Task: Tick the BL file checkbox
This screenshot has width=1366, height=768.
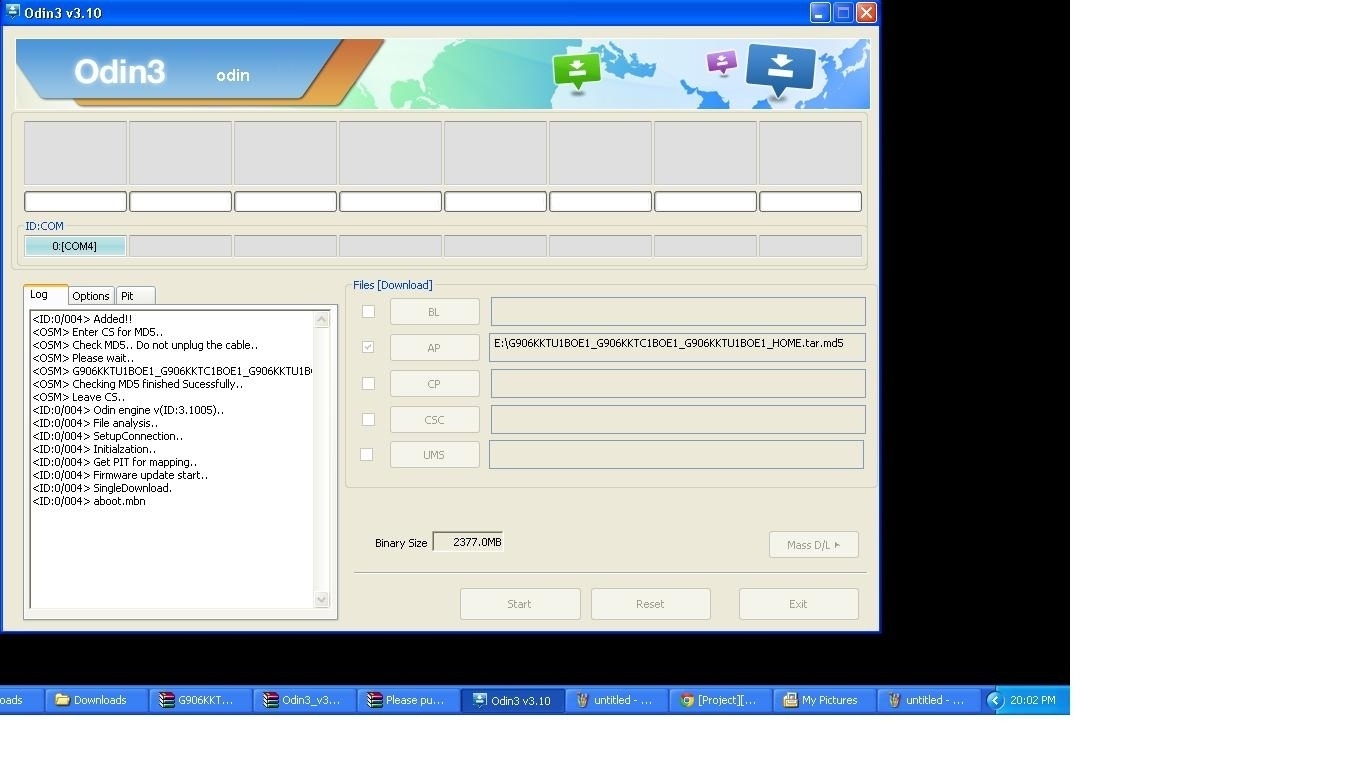Action: [x=368, y=312]
